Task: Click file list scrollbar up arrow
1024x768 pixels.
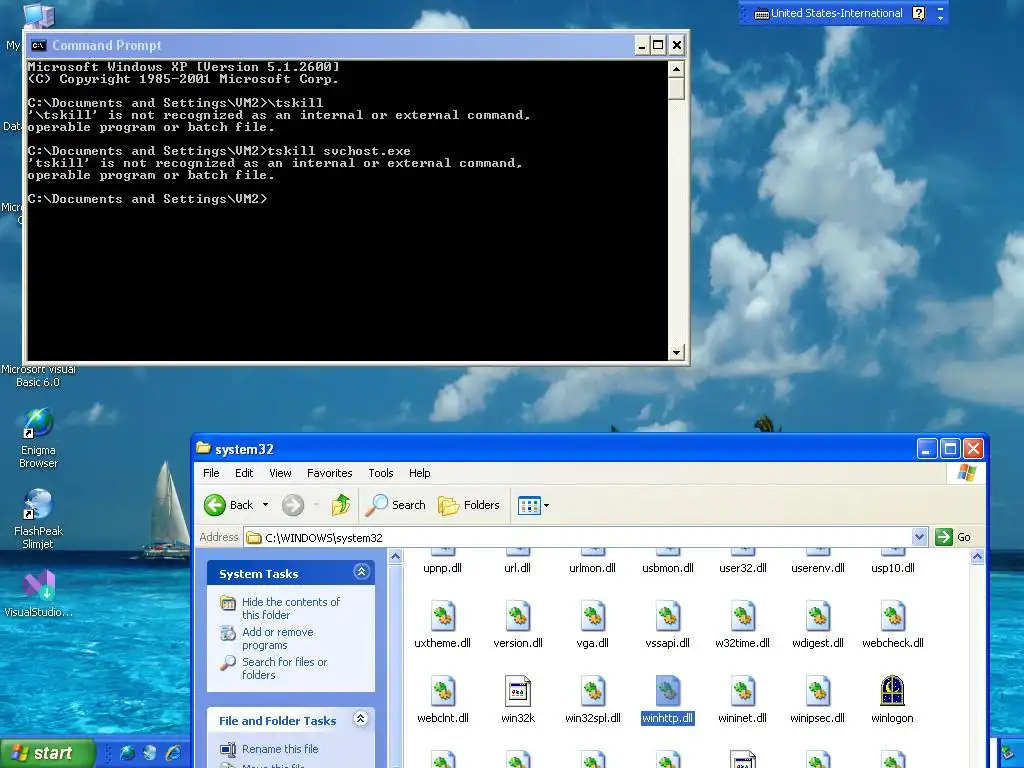Action: point(977,557)
